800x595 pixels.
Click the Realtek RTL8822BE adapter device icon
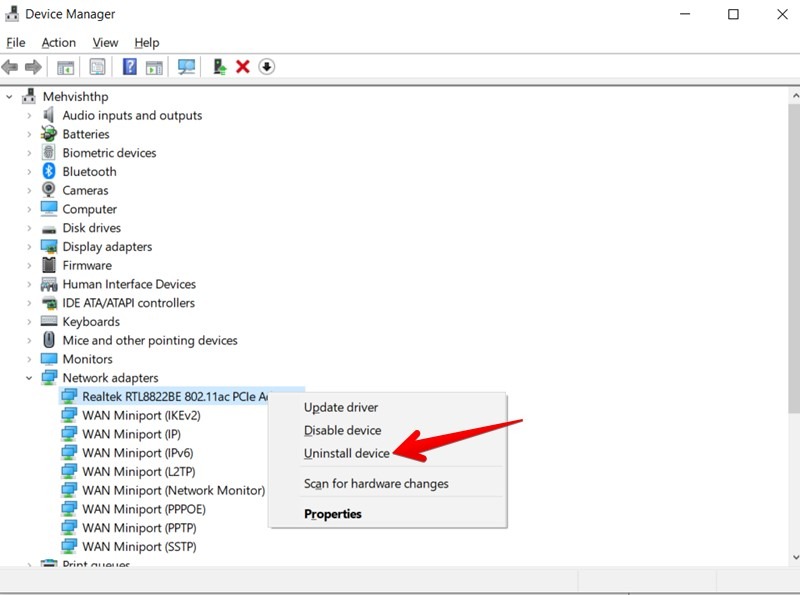coord(69,396)
